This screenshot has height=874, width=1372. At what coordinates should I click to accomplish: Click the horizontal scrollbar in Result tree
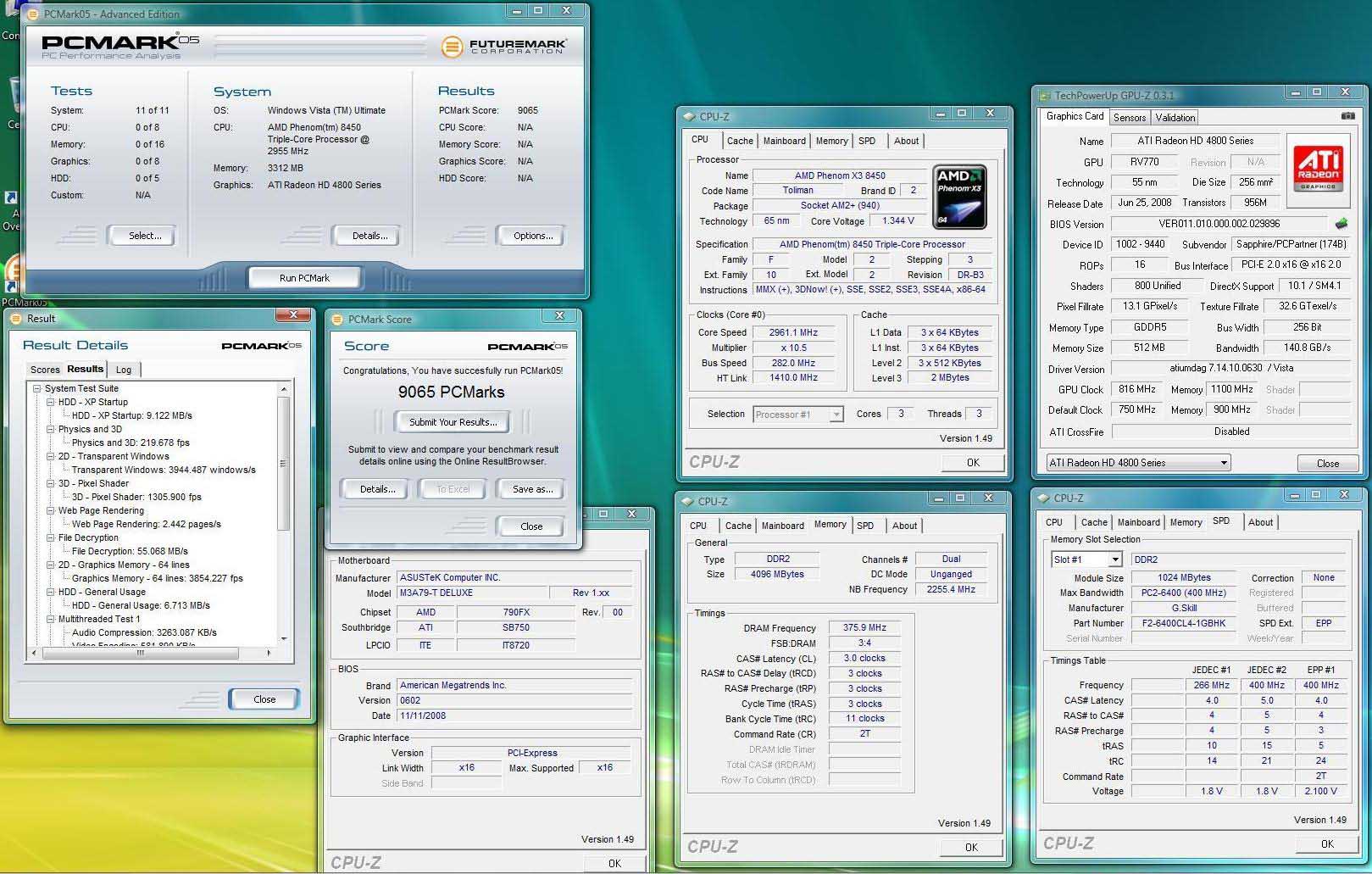139,653
